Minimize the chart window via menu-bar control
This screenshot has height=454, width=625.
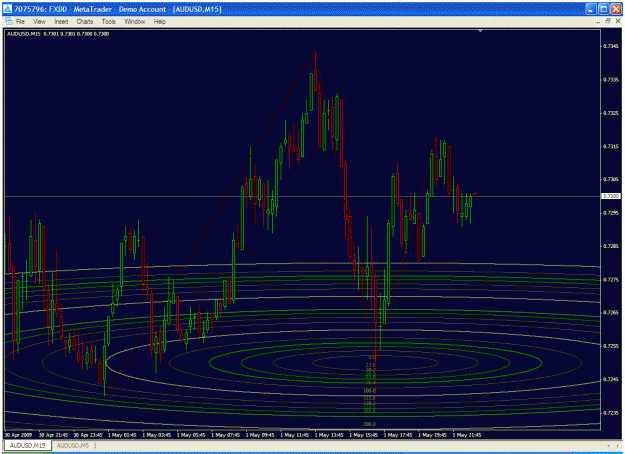[x=598, y=22]
